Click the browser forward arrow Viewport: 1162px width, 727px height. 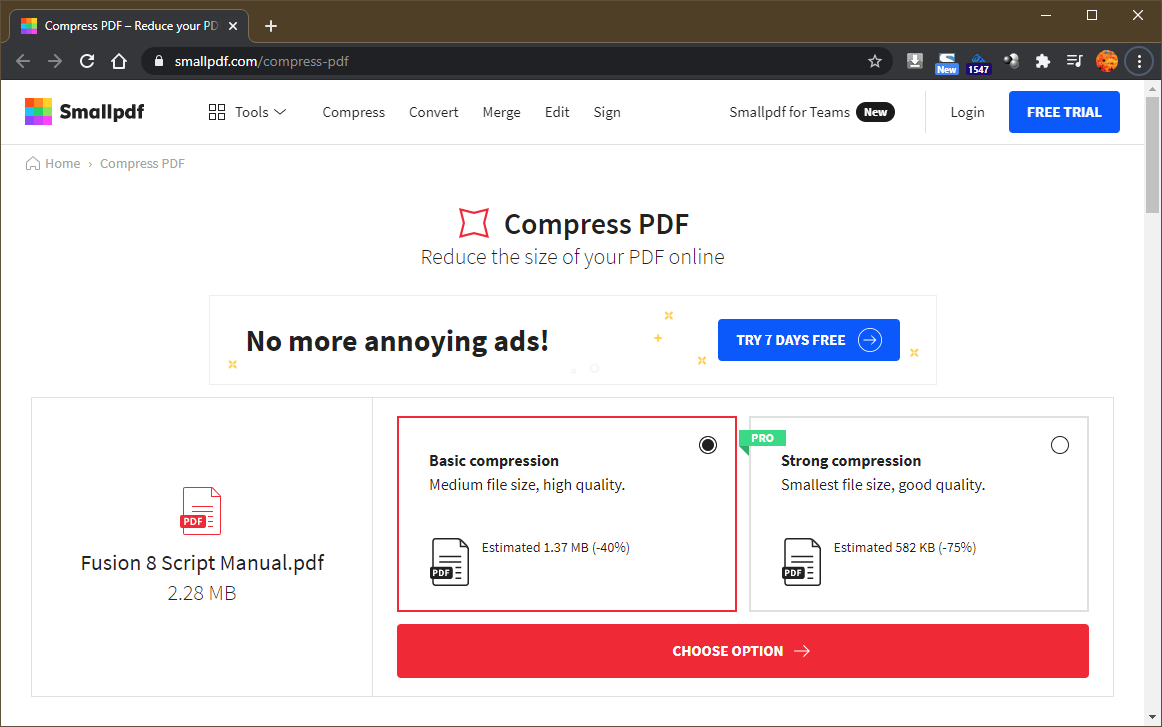55,62
